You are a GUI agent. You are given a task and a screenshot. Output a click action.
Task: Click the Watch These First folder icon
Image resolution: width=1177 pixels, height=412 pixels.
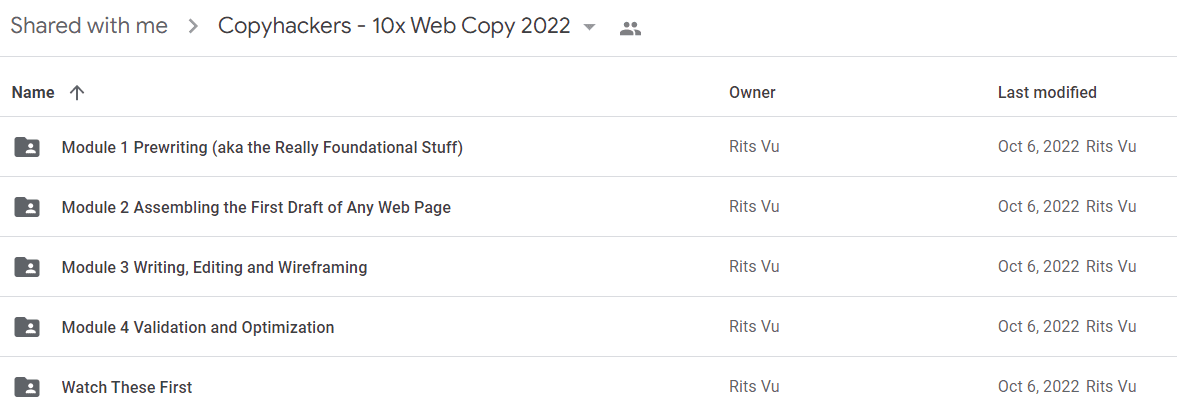coord(27,387)
